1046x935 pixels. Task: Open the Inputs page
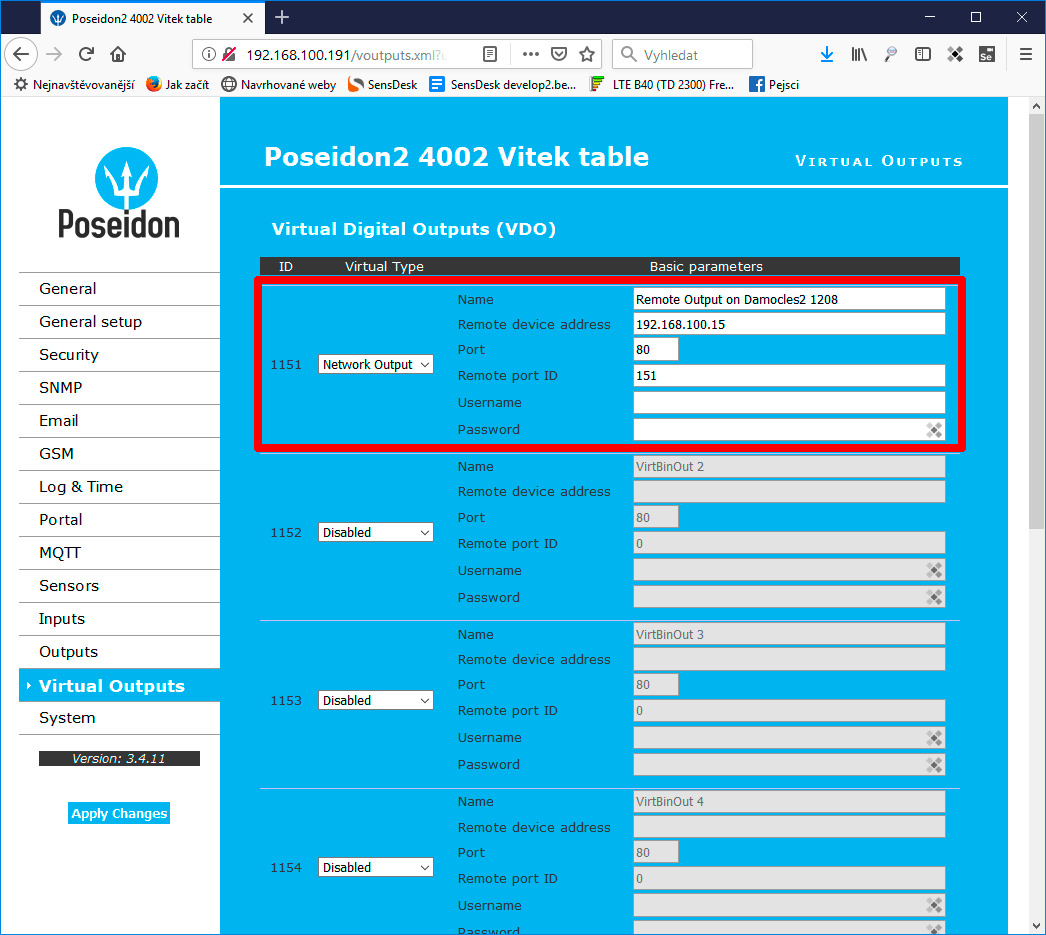click(x=119, y=619)
